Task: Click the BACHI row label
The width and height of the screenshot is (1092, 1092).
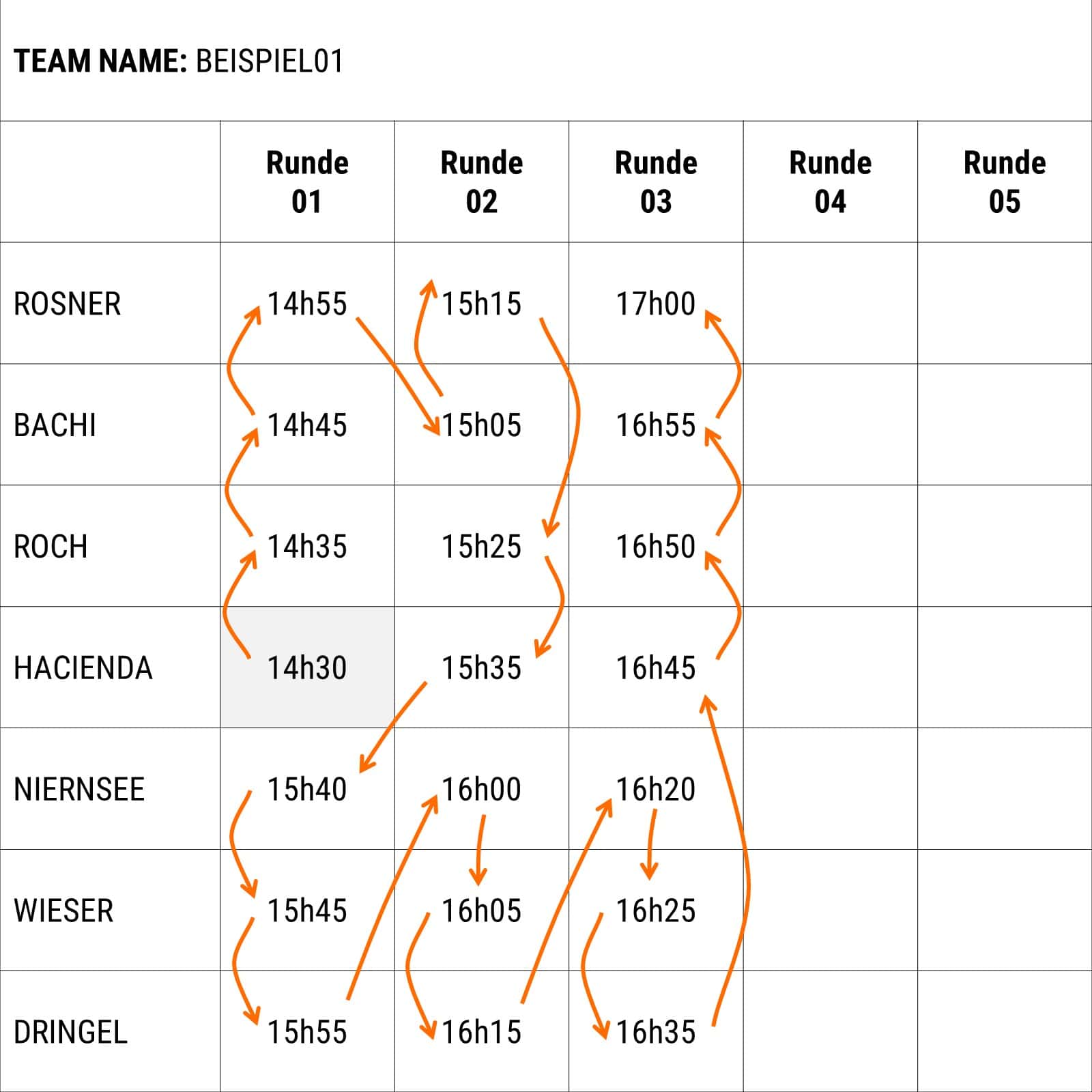Action: (55, 425)
